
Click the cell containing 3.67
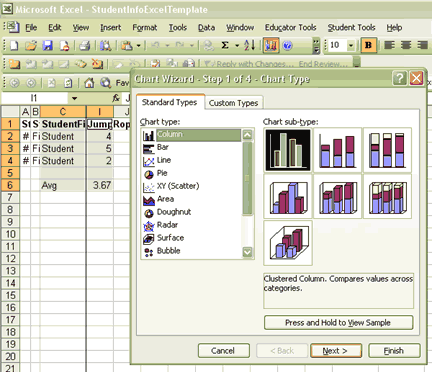[x=100, y=185]
